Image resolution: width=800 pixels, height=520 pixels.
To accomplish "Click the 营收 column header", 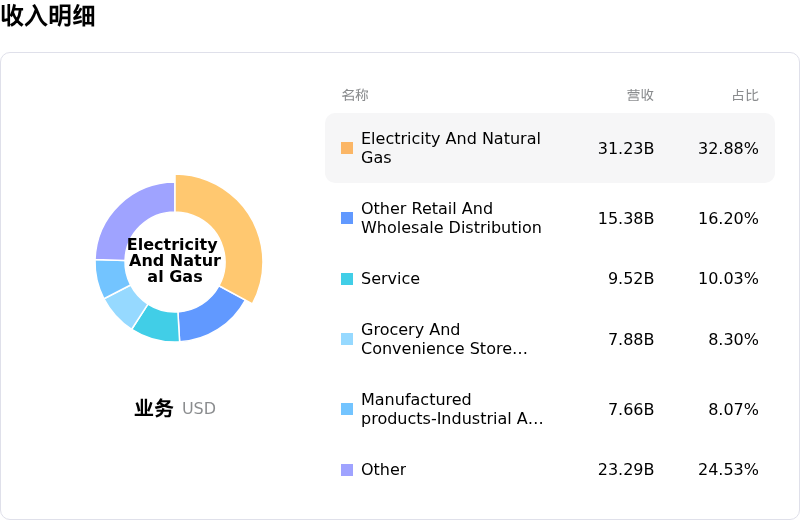I will click(640, 95).
